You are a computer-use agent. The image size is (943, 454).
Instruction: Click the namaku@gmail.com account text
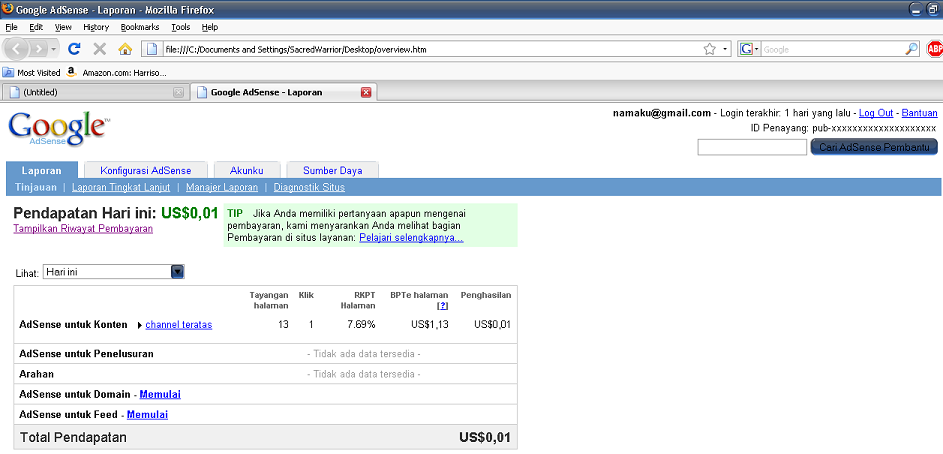(662, 113)
